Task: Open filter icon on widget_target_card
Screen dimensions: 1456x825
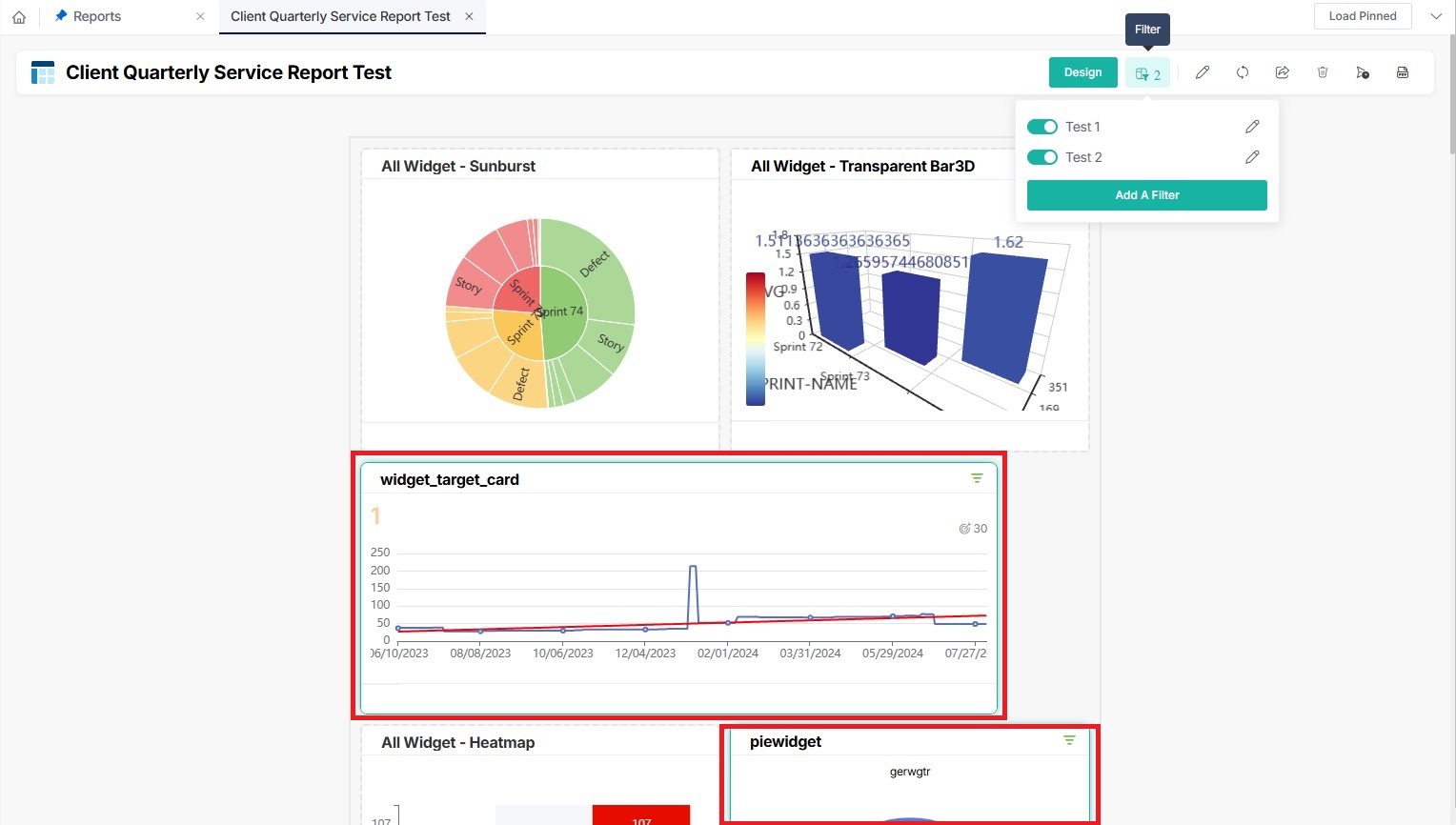Action: [977, 478]
